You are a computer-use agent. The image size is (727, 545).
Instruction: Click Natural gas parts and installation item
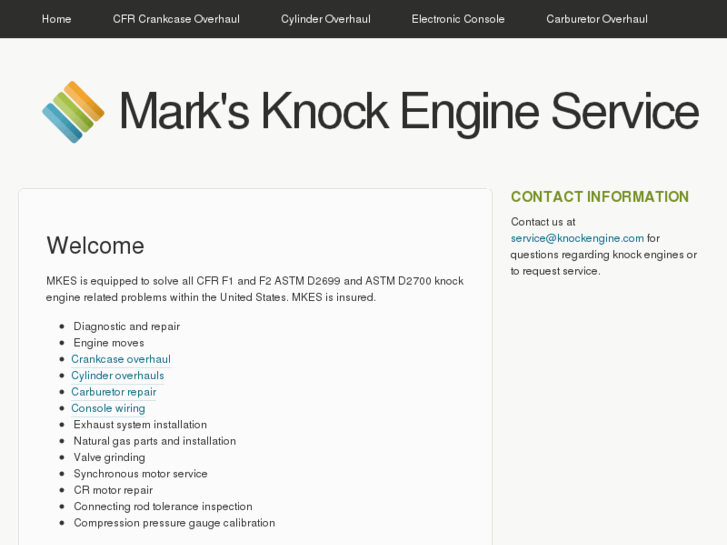(x=154, y=441)
